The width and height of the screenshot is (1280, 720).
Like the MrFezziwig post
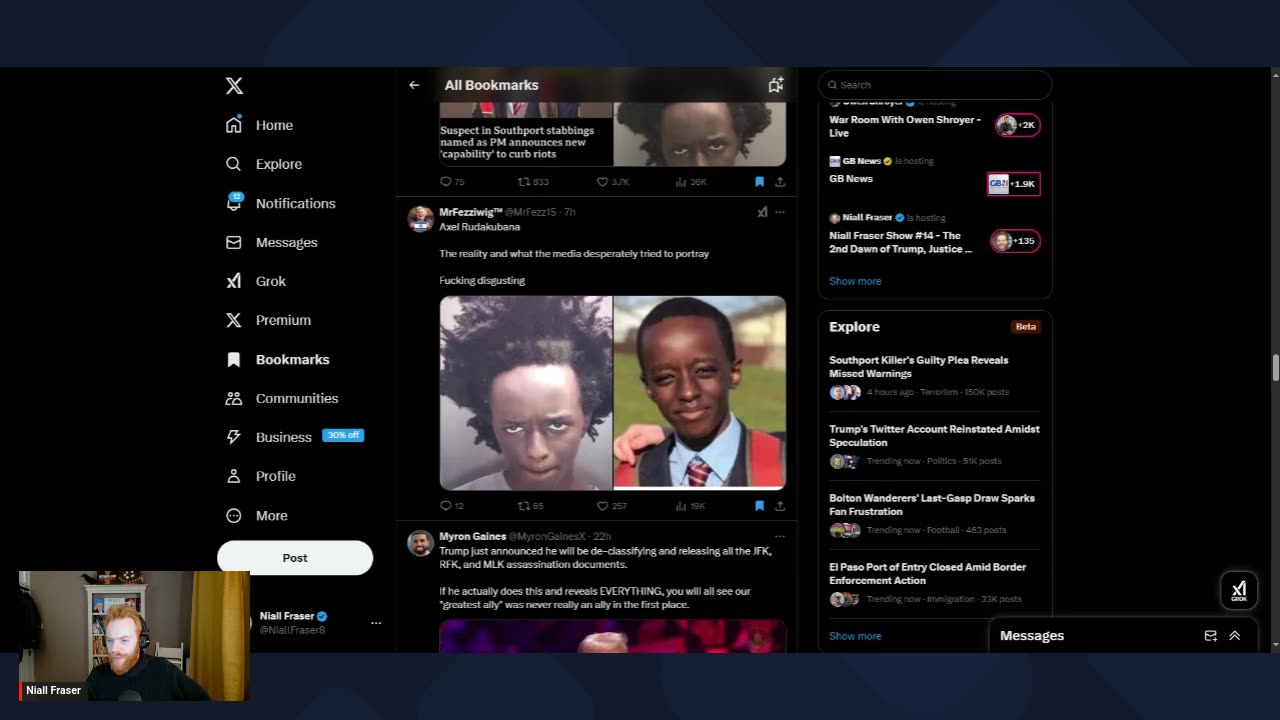(x=603, y=506)
